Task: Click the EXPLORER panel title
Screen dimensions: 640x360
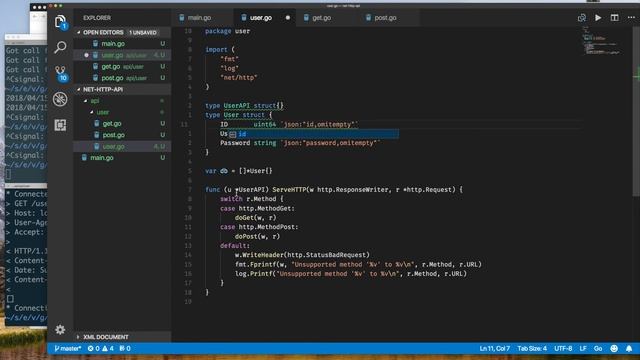Action: tap(97, 18)
